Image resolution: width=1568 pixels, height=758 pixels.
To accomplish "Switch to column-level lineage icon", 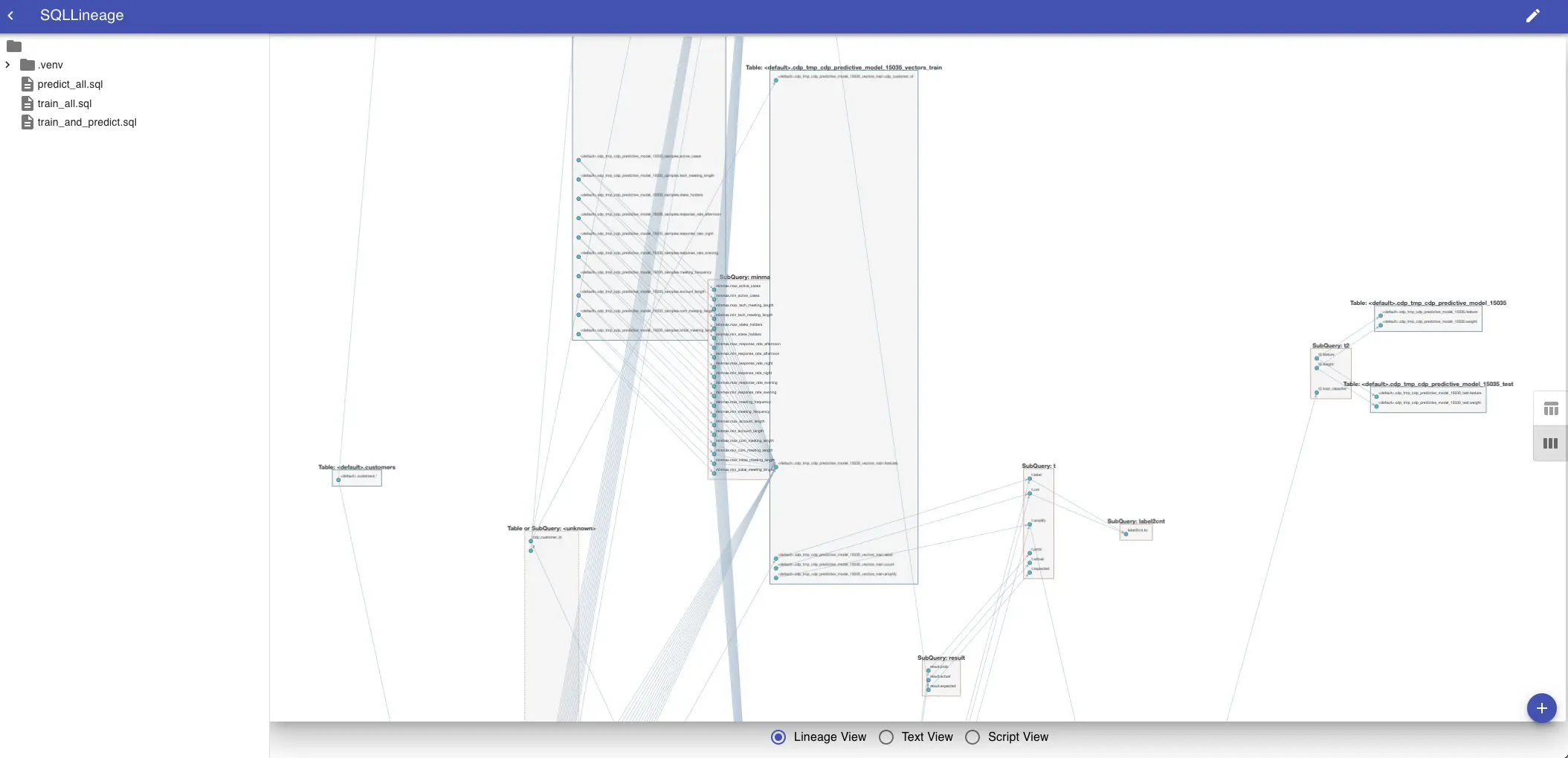I will click(x=1550, y=443).
